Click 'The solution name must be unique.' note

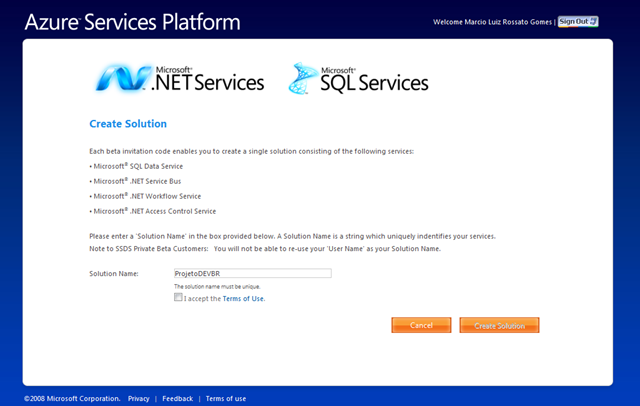[217, 286]
